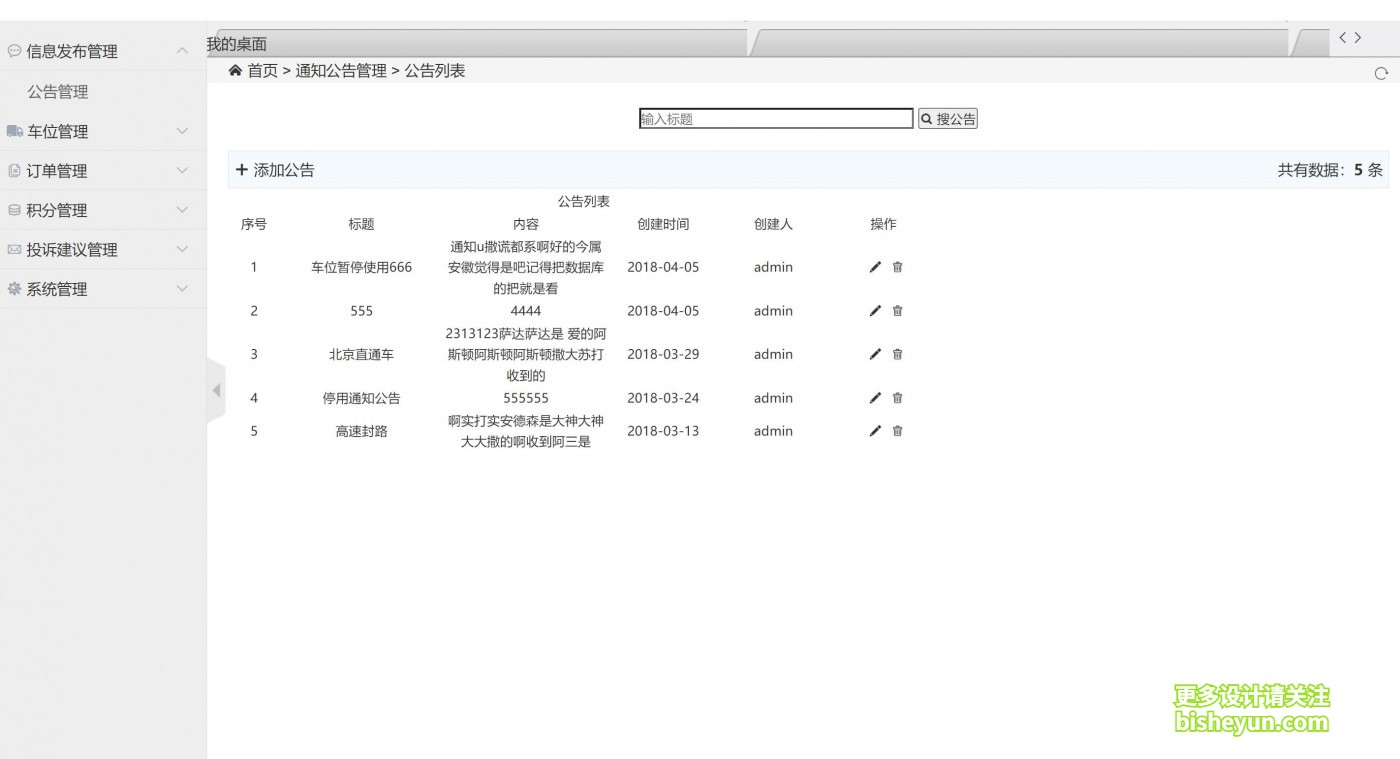The width and height of the screenshot is (1400, 759).
Task: Expand the 车位管理 menu chevron
Action: coord(182,131)
